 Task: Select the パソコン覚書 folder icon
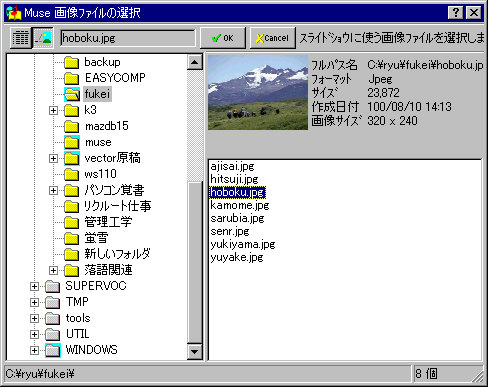[x=71, y=190]
